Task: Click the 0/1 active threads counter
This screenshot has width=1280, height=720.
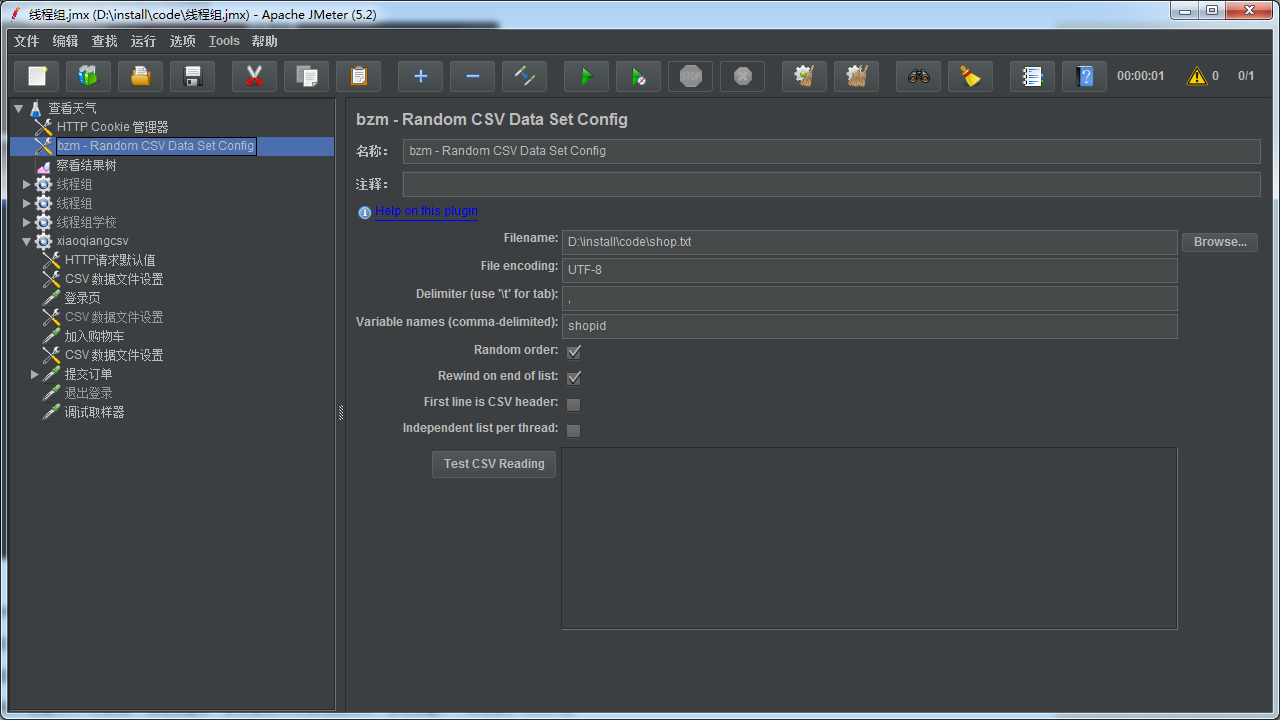Action: pyautogui.click(x=1246, y=76)
